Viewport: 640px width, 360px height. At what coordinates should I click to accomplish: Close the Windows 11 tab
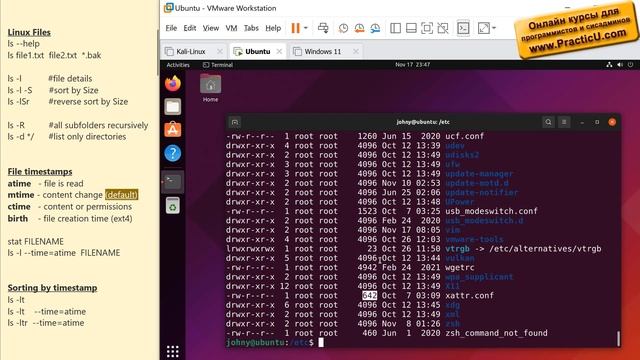(356, 51)
